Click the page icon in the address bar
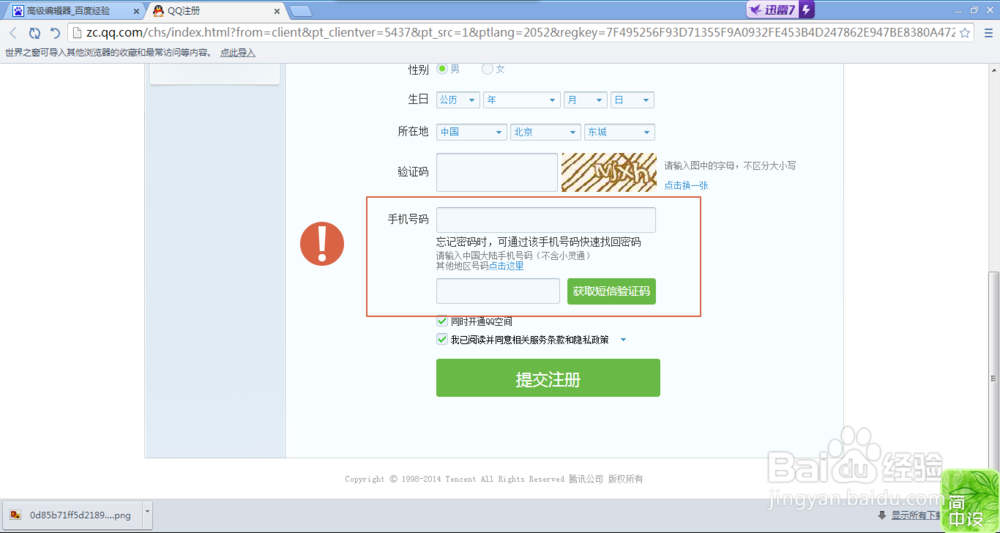This screenshot has height=533, width=1000. coord(76,33)
